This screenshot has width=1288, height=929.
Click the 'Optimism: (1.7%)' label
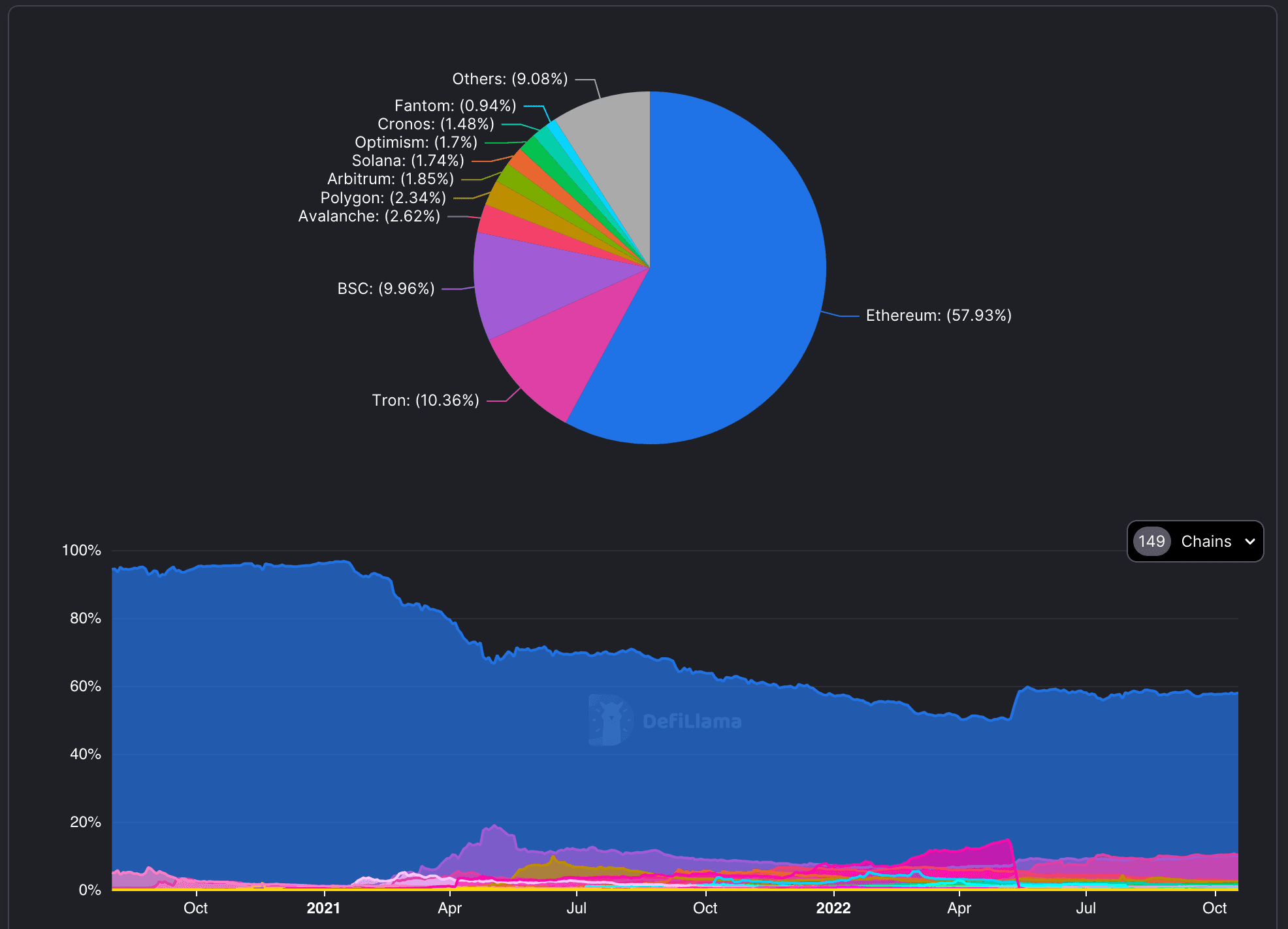(416, 142)
